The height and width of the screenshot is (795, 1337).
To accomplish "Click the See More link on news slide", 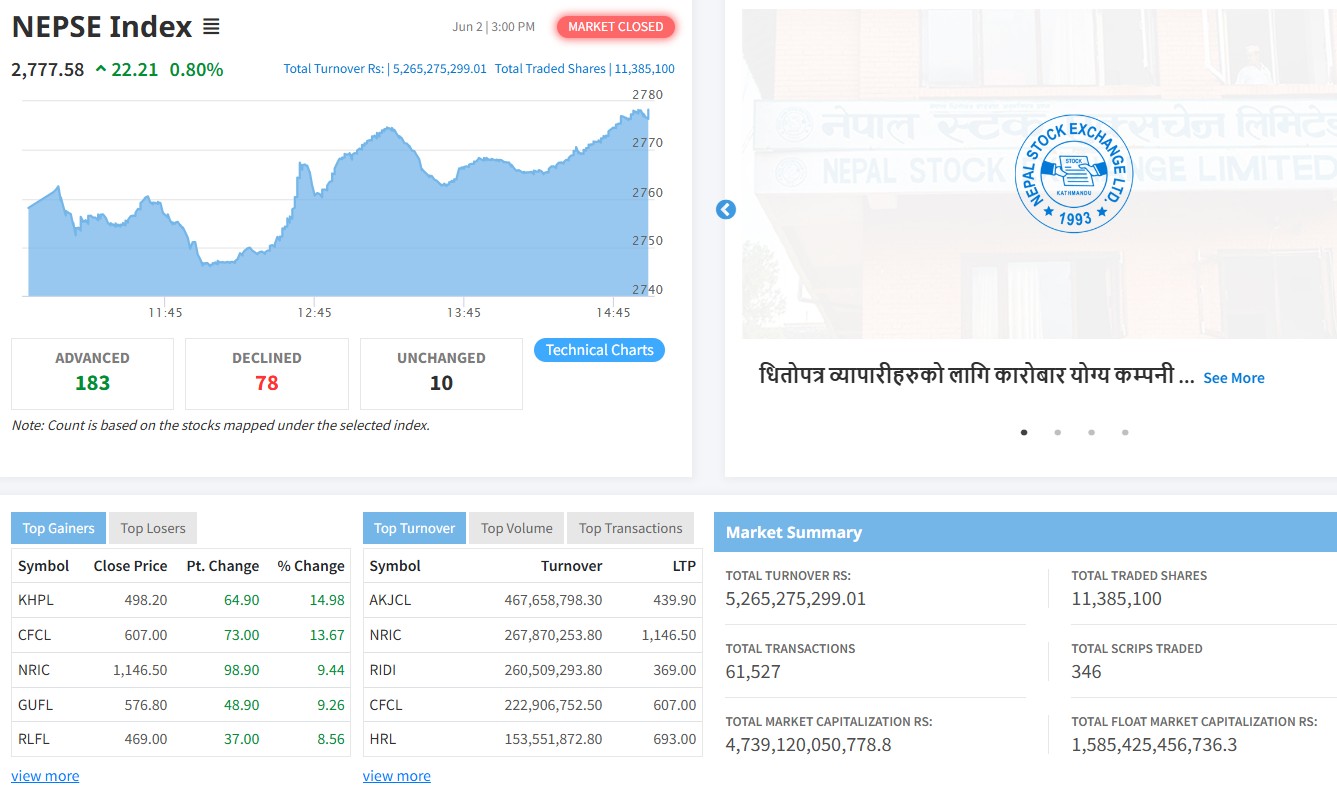I will coord(1234,378).
